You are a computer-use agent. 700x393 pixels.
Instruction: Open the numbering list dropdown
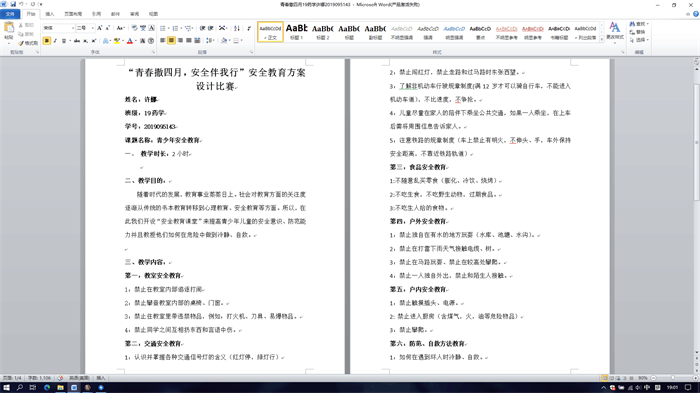(x=181, y=28)
